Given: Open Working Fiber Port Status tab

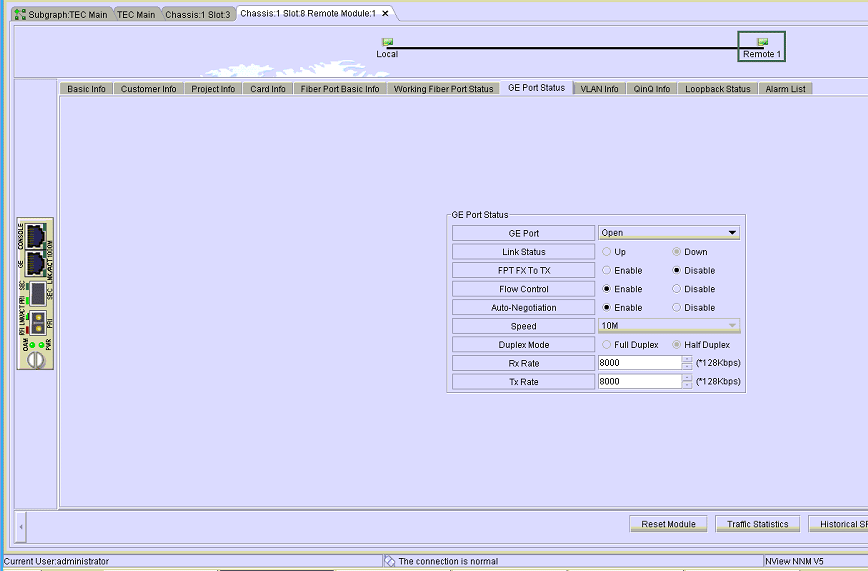Looking at the screenshot, I should click(443, 89).
